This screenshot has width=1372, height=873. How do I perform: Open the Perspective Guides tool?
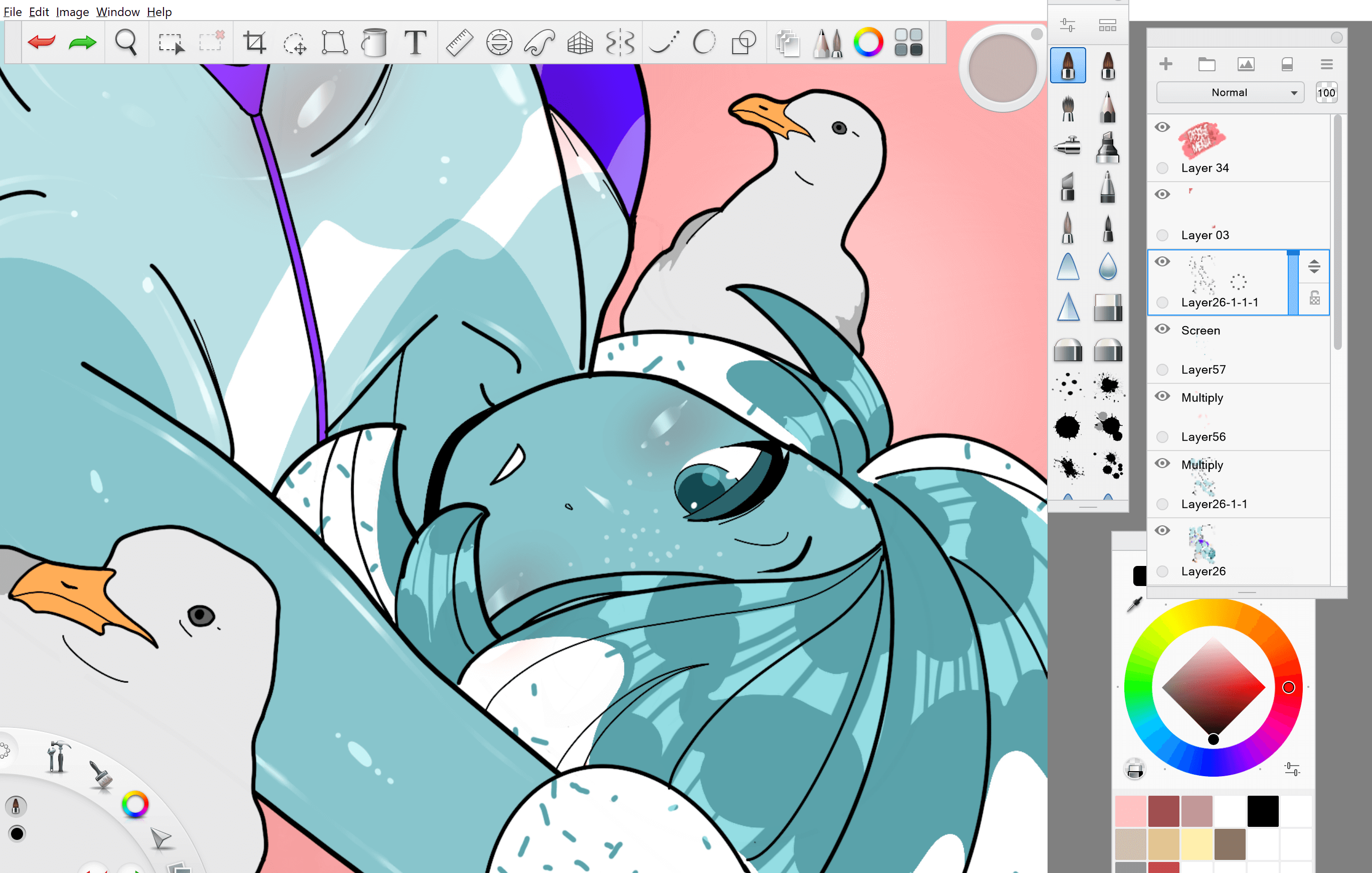pos(580,42)
